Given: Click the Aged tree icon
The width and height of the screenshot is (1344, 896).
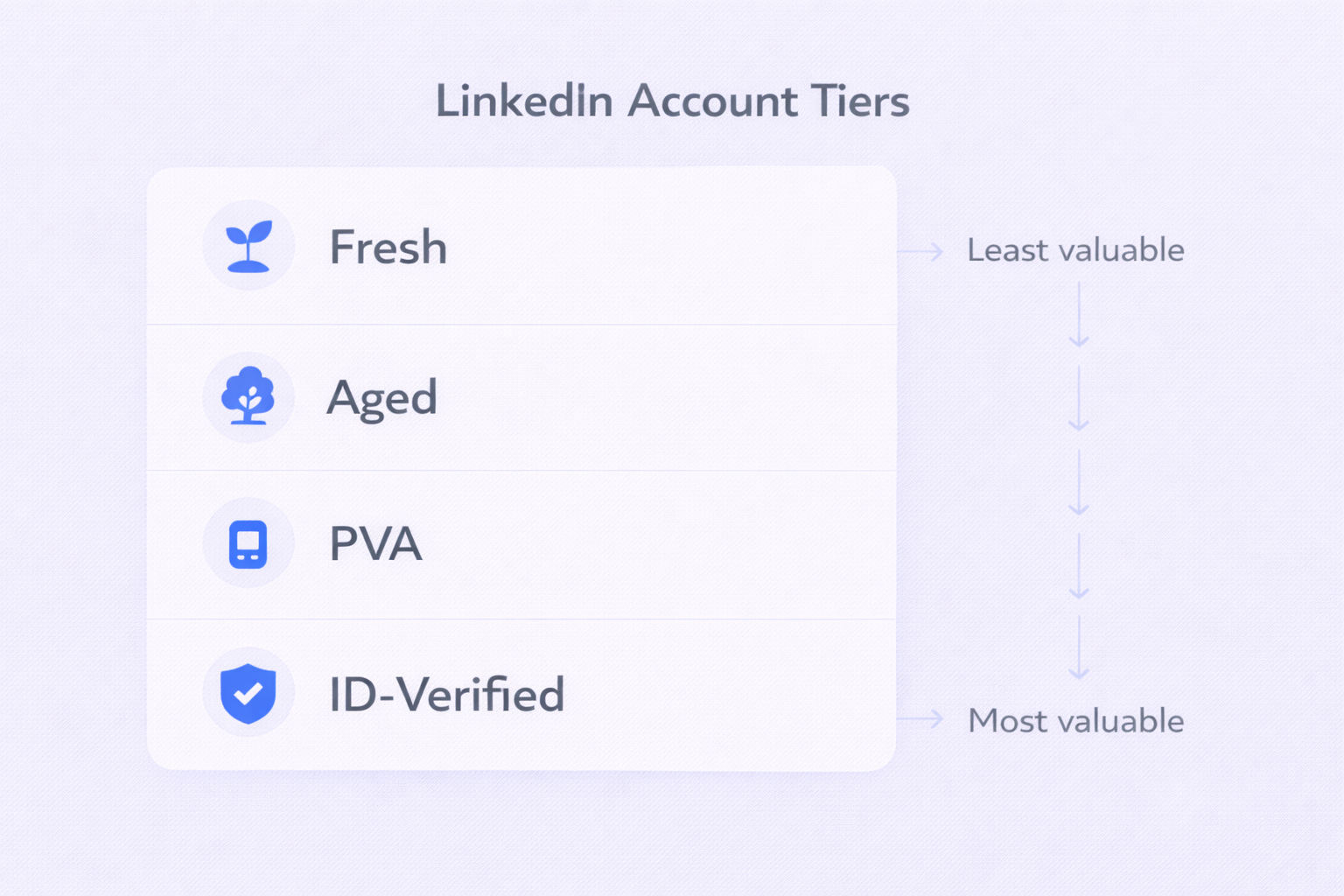Looking at the screenshot, I should click(248, 396).
